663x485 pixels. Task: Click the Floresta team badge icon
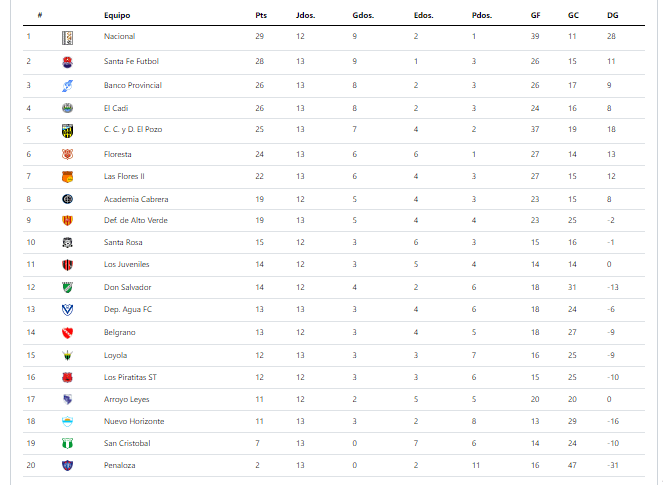pyautogui.click(x=67, y=154)
